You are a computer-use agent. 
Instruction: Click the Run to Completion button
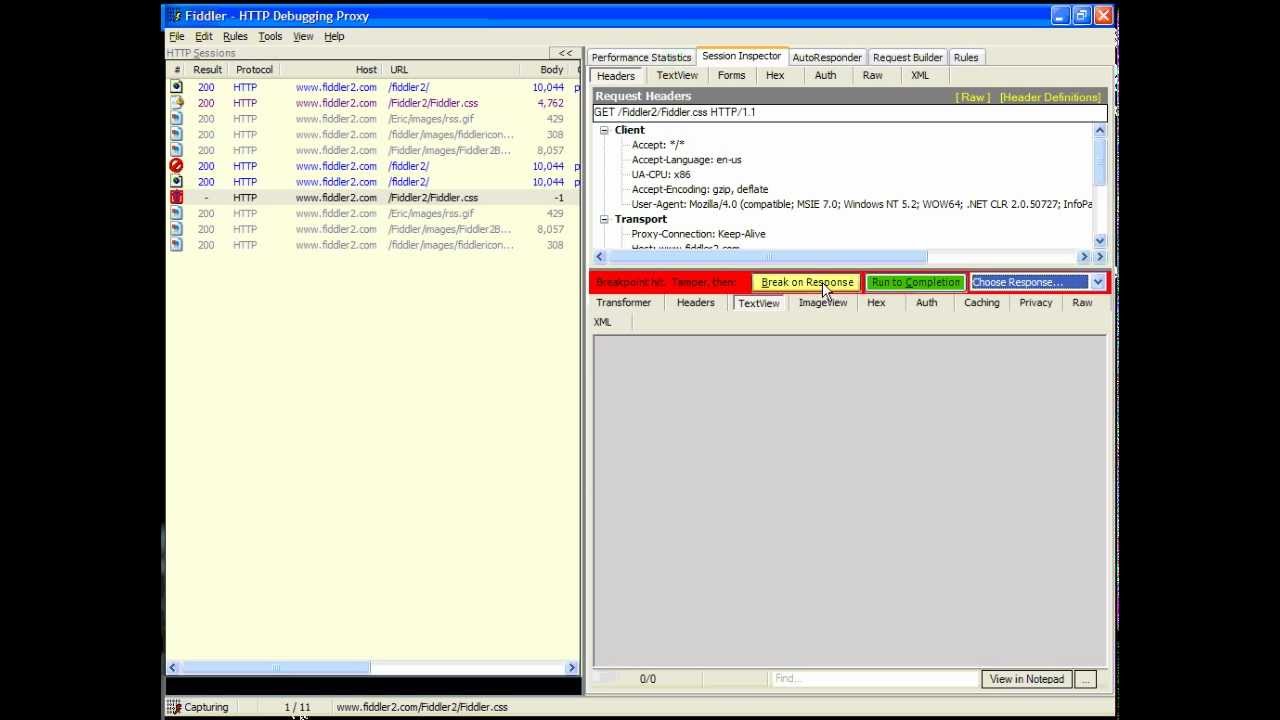tap(916, 282)
